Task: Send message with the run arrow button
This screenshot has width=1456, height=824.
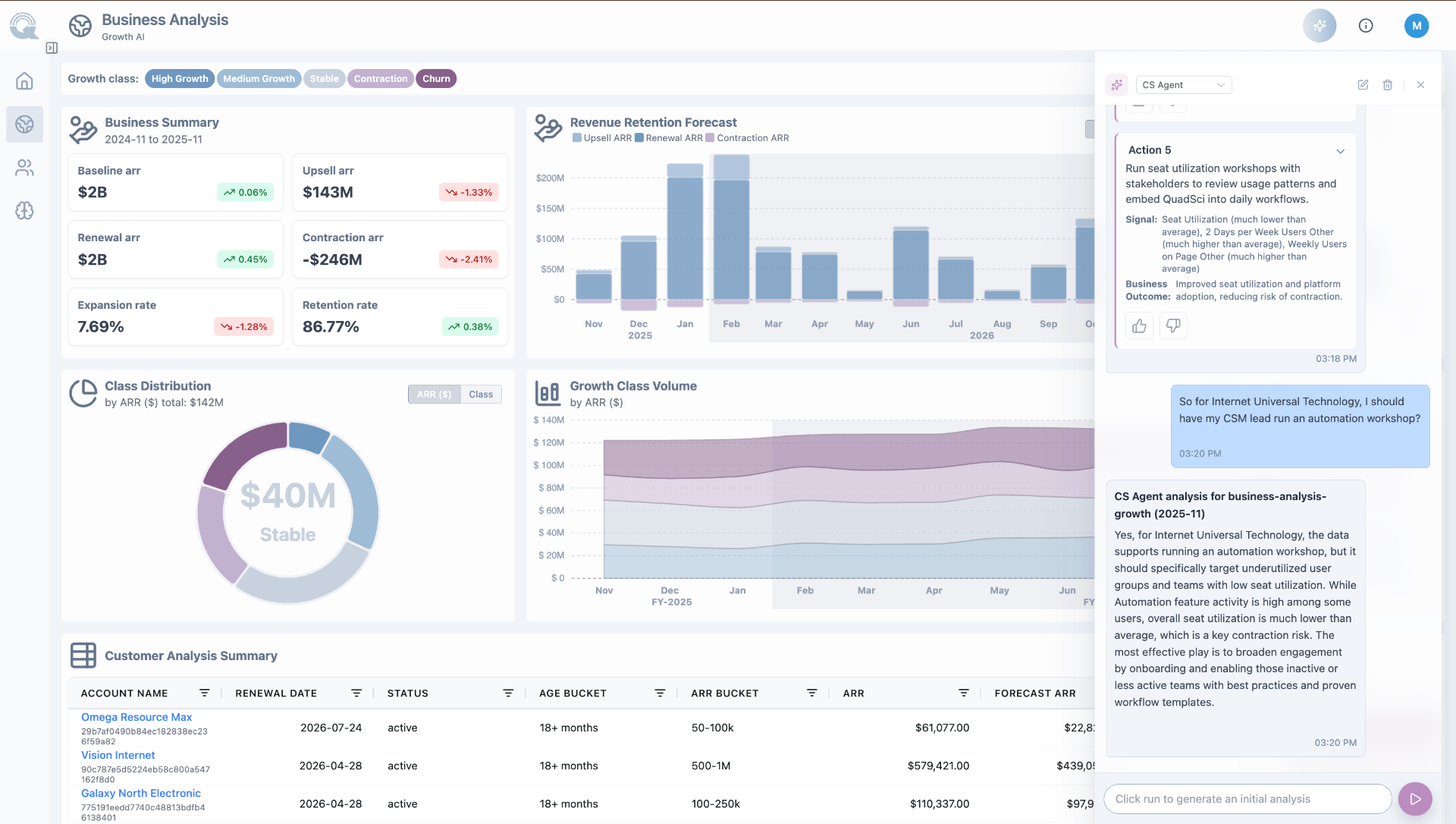Action: (x=1415, y=799)
